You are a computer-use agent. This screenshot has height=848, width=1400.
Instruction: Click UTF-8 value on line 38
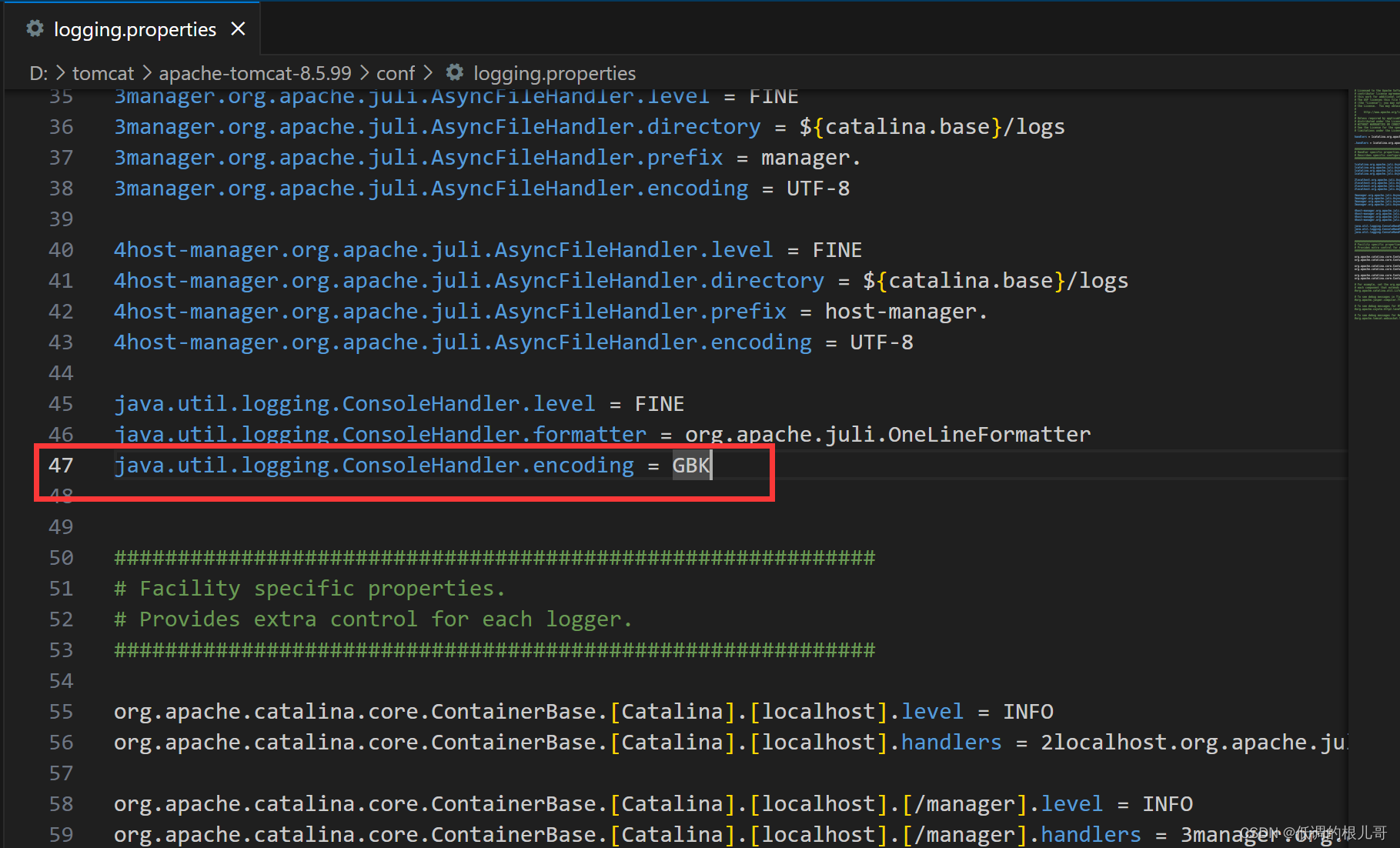818,189
